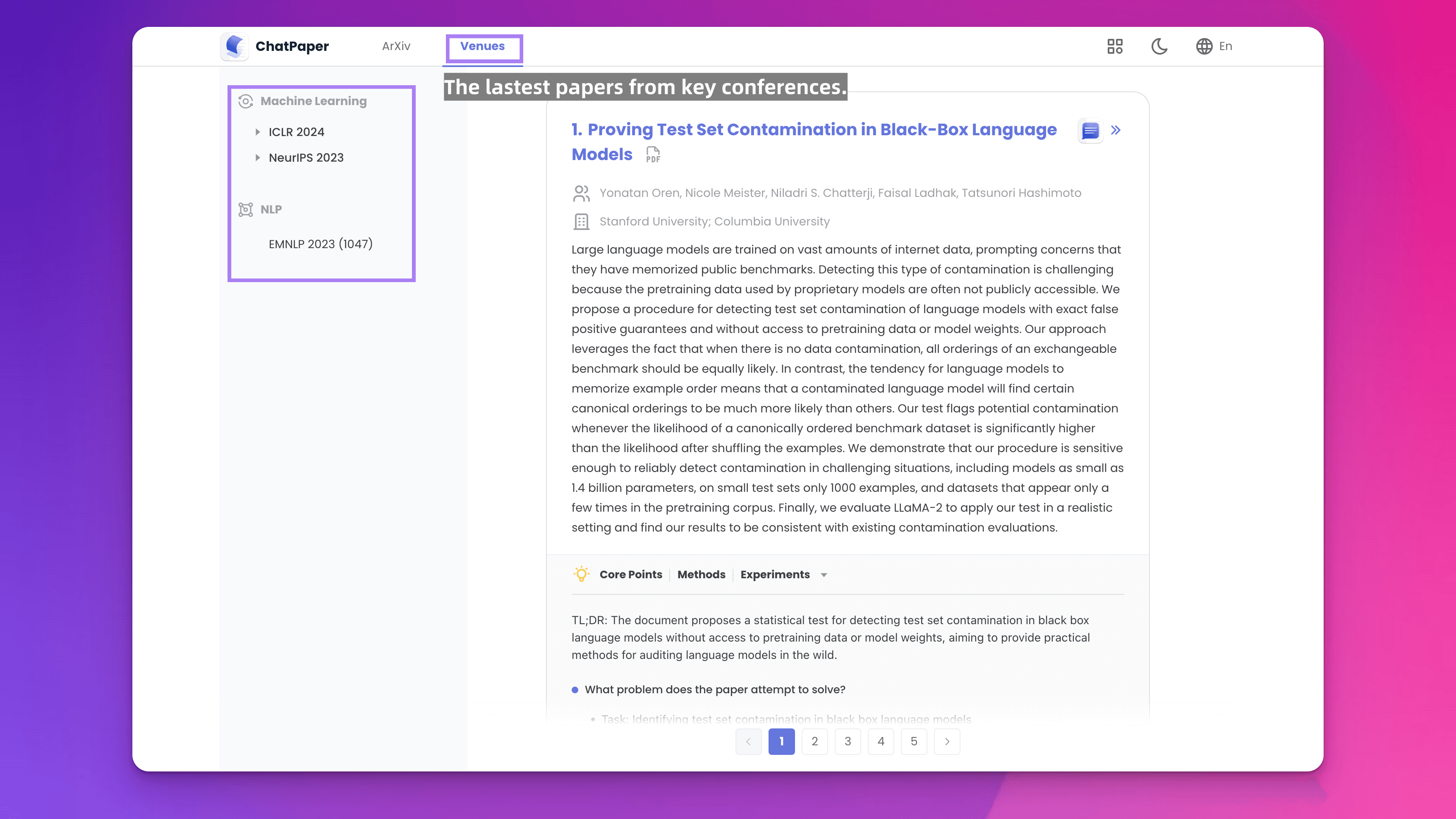Open dropdown arrow after Experiments

(x=824, y=575)
